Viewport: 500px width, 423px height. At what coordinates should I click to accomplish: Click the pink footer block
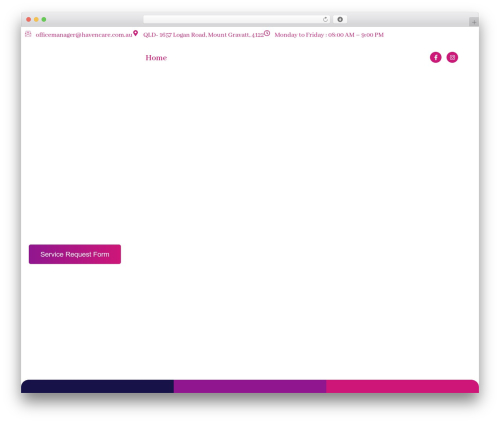(x=403, y=386)
